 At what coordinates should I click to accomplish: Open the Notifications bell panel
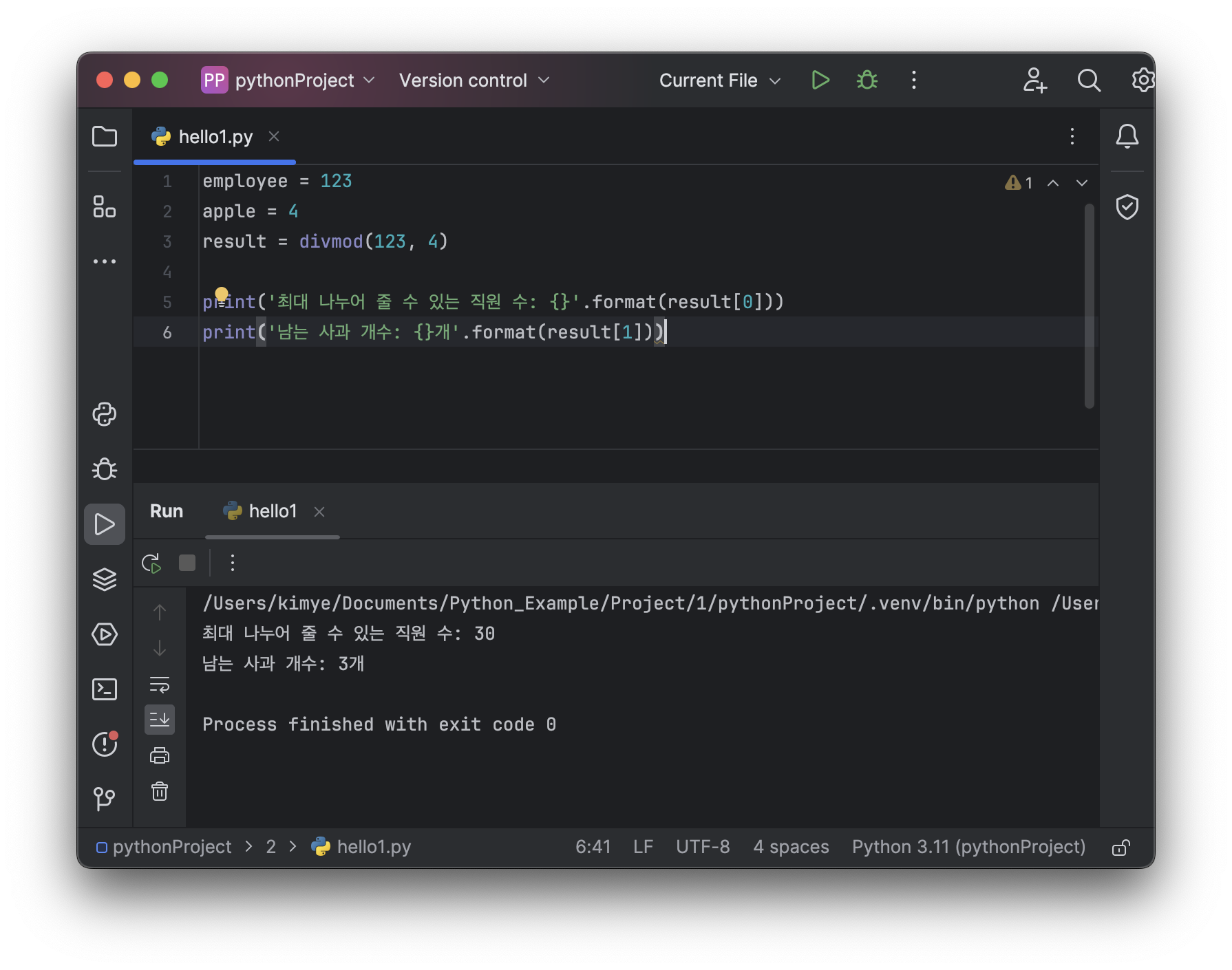tap(1127, 136)
